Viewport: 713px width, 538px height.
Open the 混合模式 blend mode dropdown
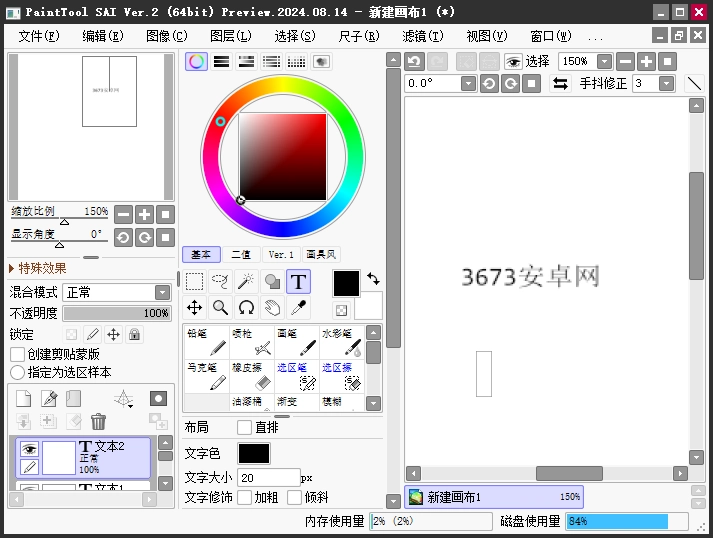(x=162, y=292)
